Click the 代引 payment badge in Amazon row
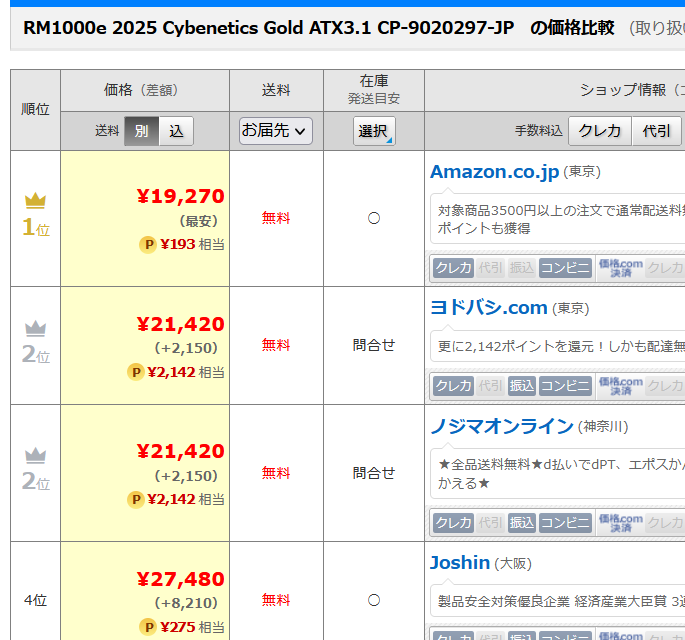Screen dimensions: 685x640 tap(490, 268)
